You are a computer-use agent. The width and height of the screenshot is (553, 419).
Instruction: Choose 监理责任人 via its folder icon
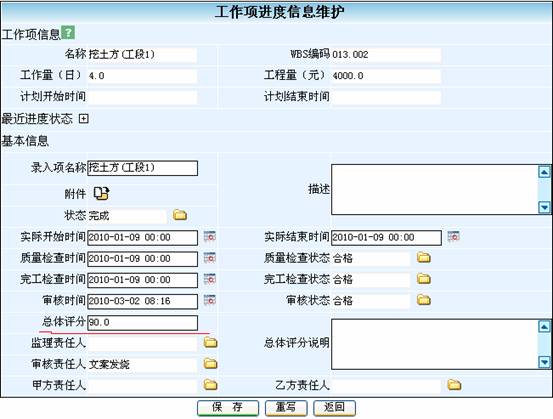(x=211, y=342)
